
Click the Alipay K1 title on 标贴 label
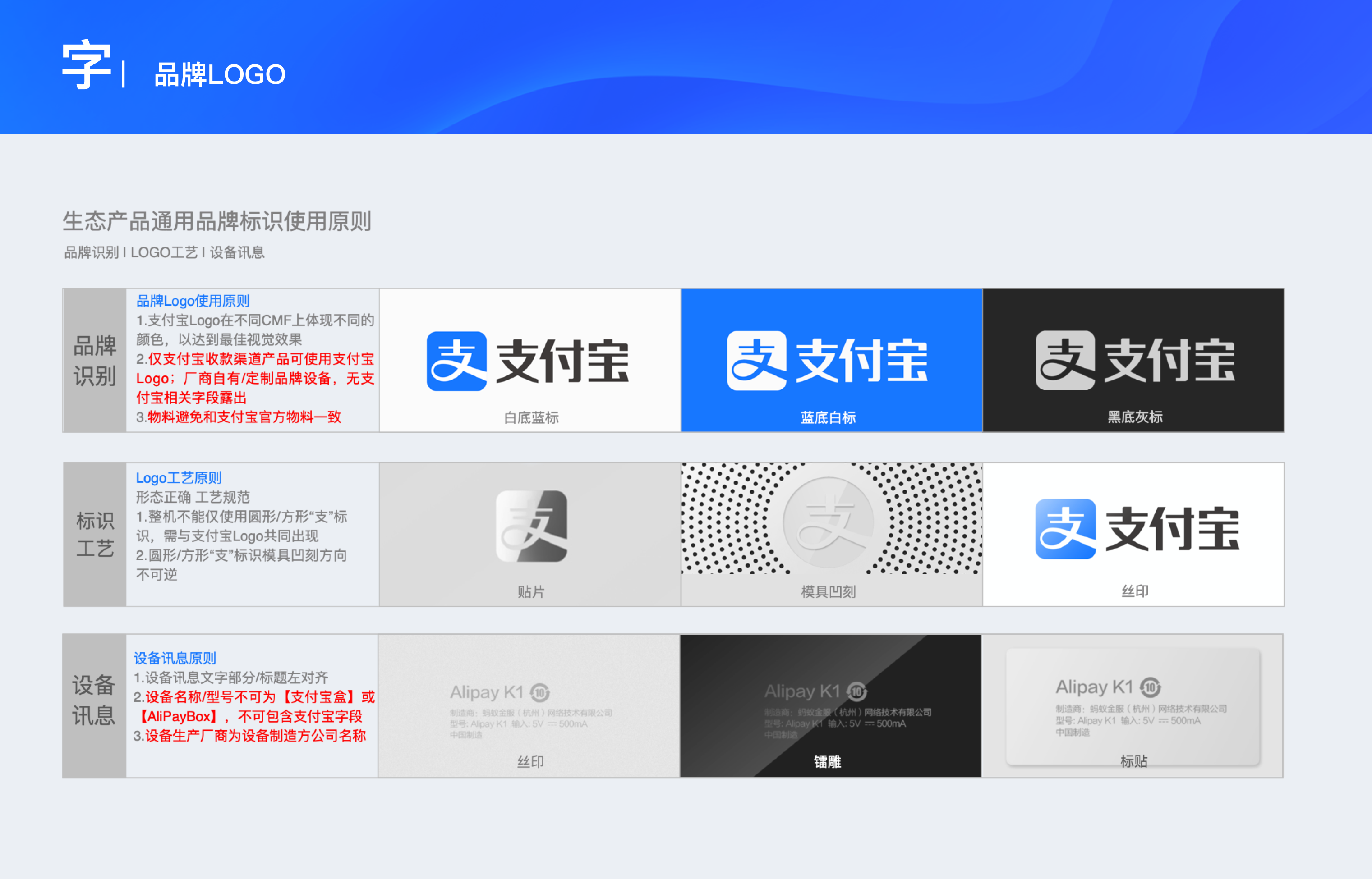(x=1094, y=687)
